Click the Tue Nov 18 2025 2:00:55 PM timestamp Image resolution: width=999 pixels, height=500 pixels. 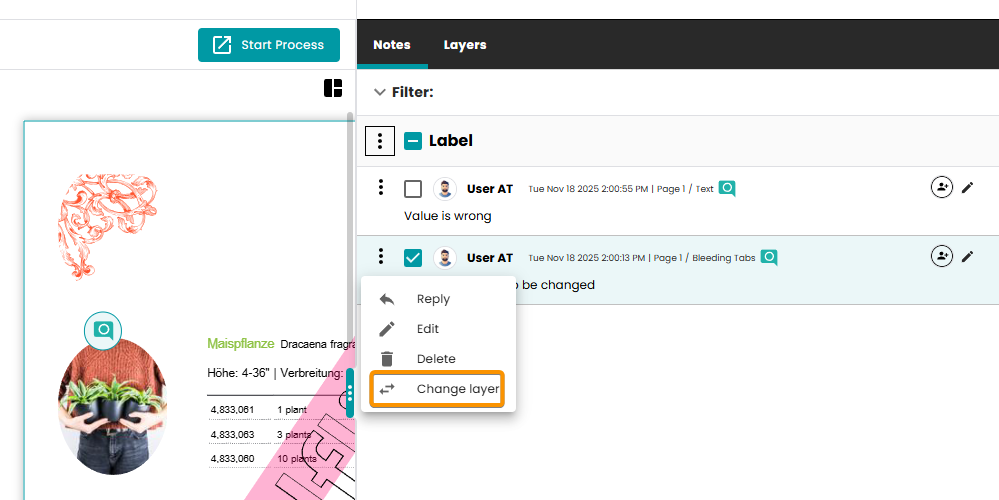588,189
